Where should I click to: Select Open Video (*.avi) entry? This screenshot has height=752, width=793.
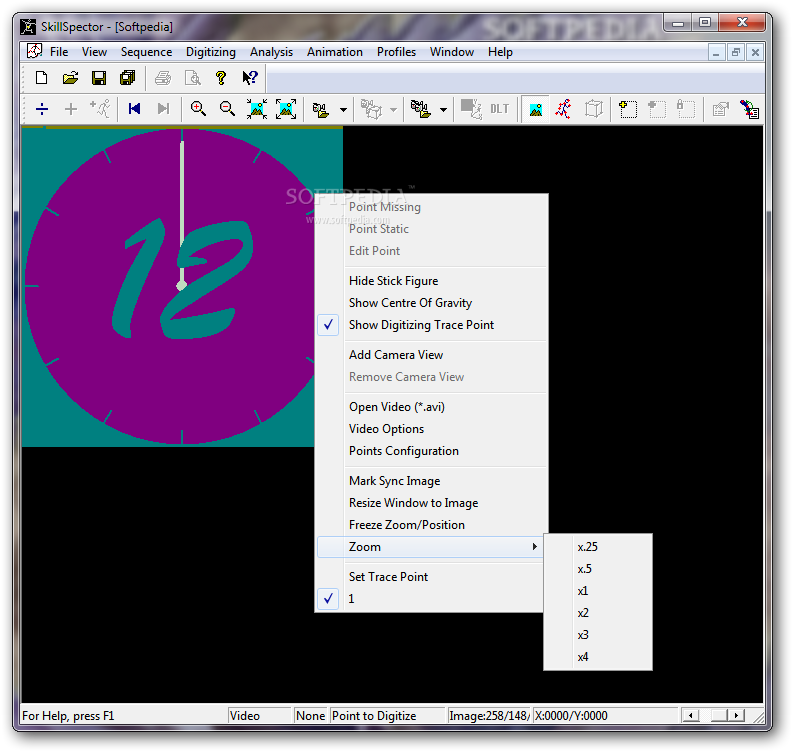[x=431, y=407]
